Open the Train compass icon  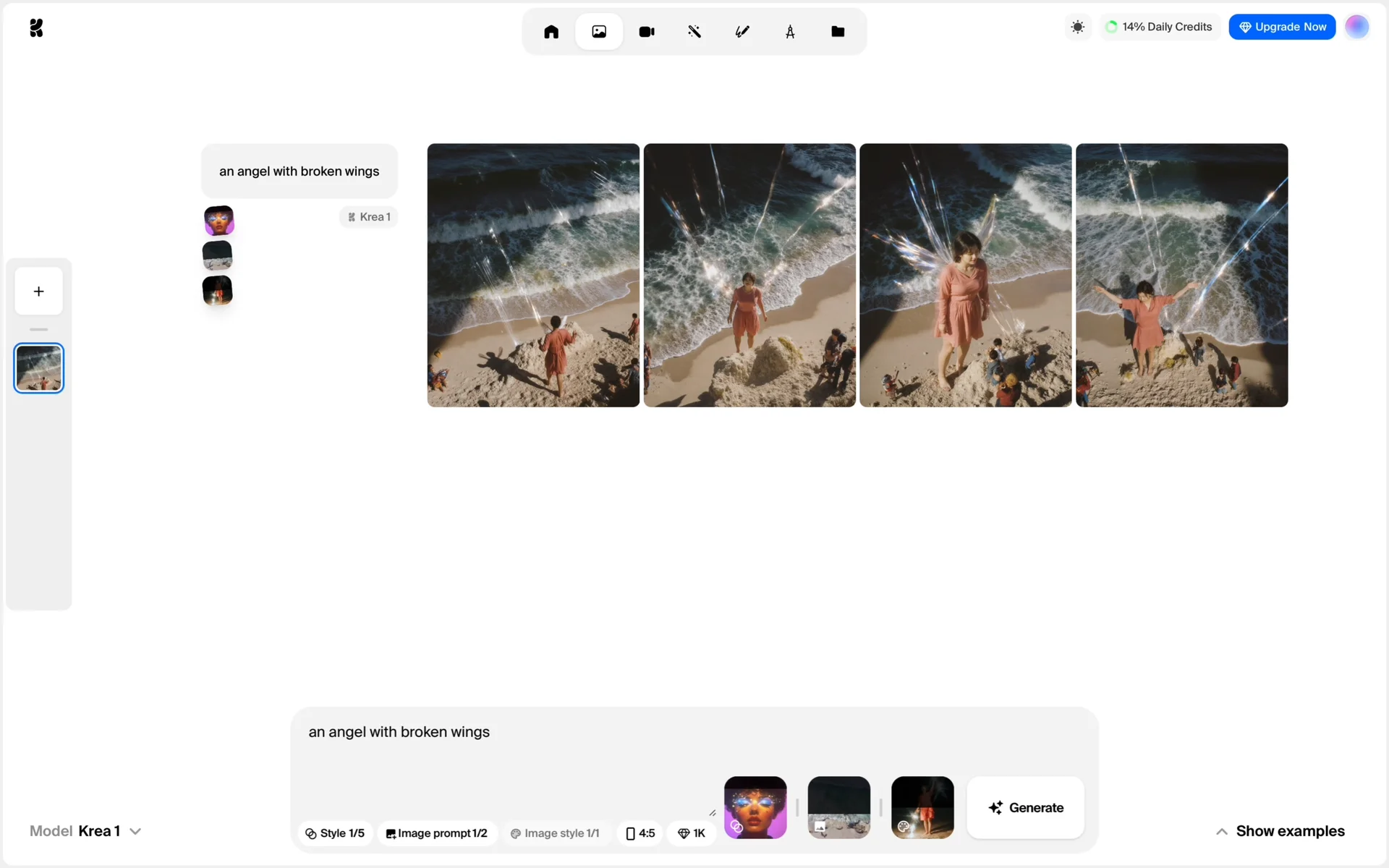coord(790,32)
